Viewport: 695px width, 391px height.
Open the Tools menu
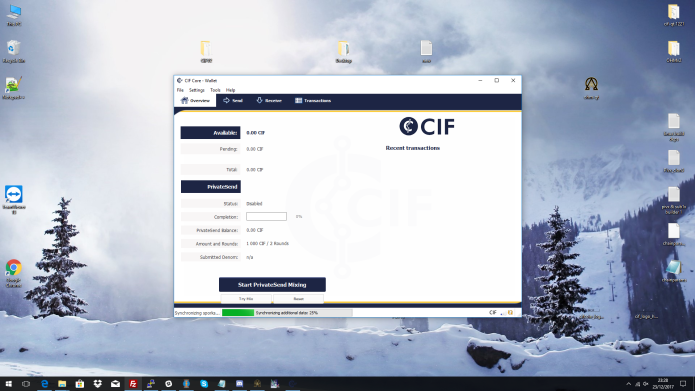215,90
